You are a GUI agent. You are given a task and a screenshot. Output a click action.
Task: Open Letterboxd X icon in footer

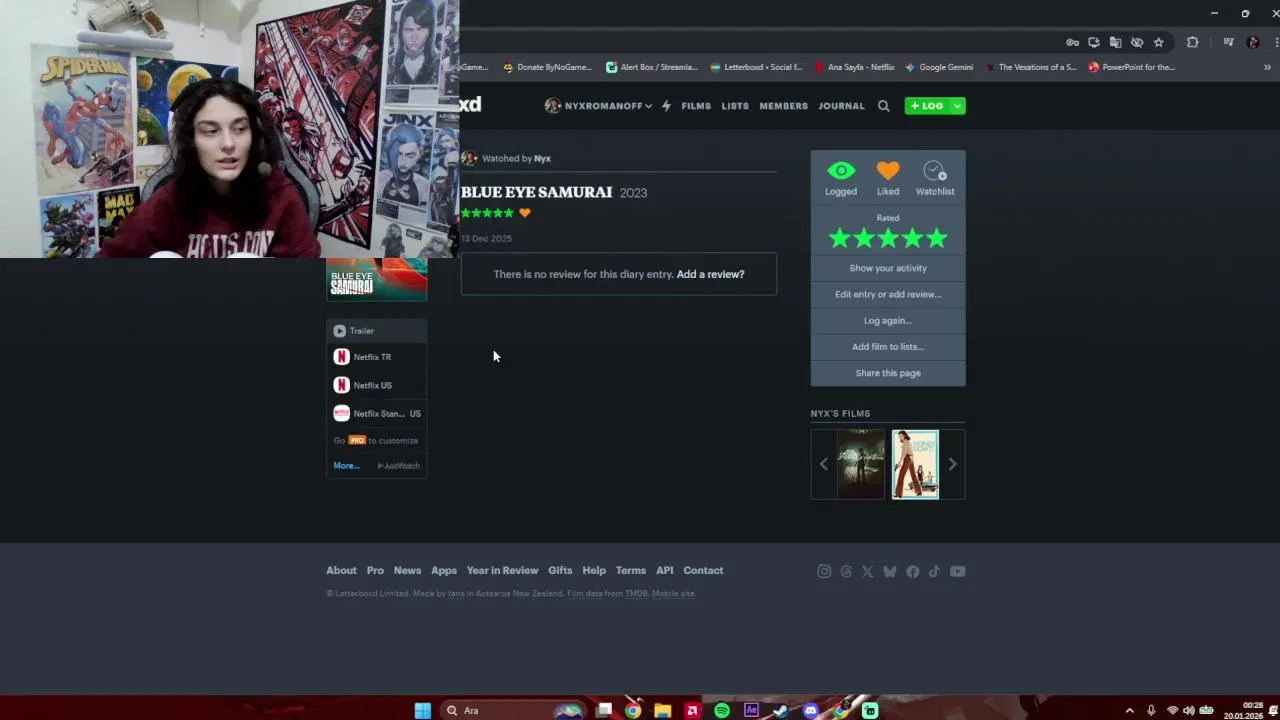click(867, 571)
